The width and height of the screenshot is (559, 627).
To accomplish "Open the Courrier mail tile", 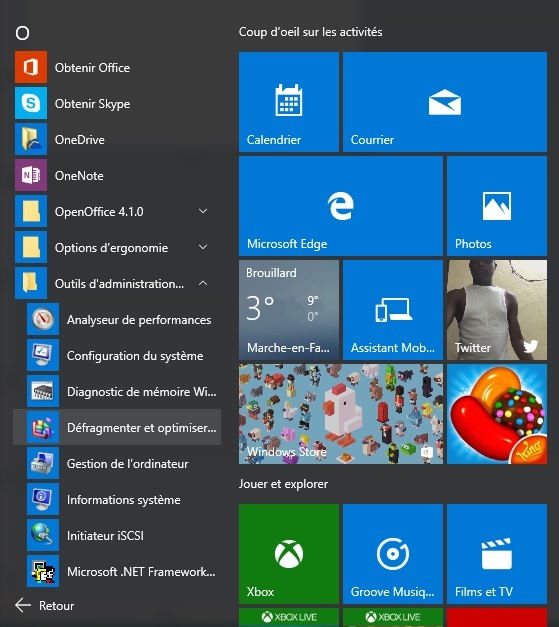I will [445, 102].
